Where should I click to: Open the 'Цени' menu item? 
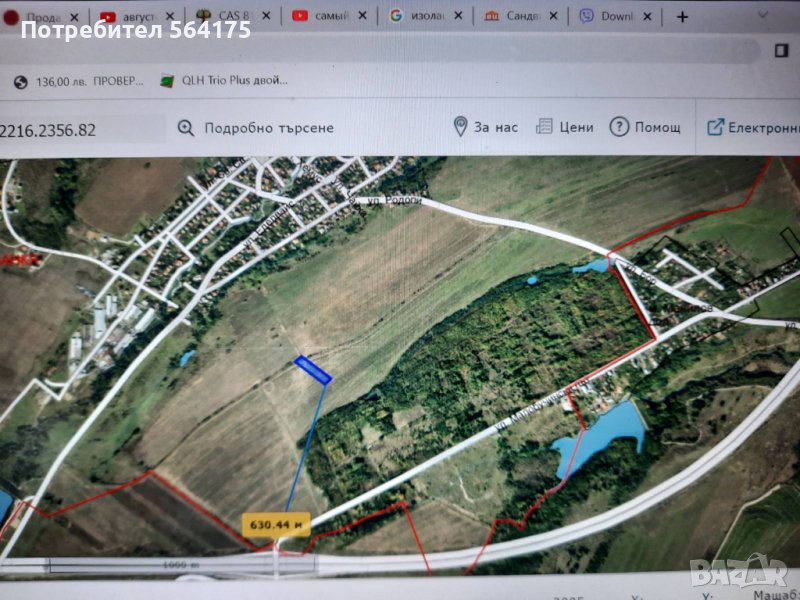(x=576, y=128)
